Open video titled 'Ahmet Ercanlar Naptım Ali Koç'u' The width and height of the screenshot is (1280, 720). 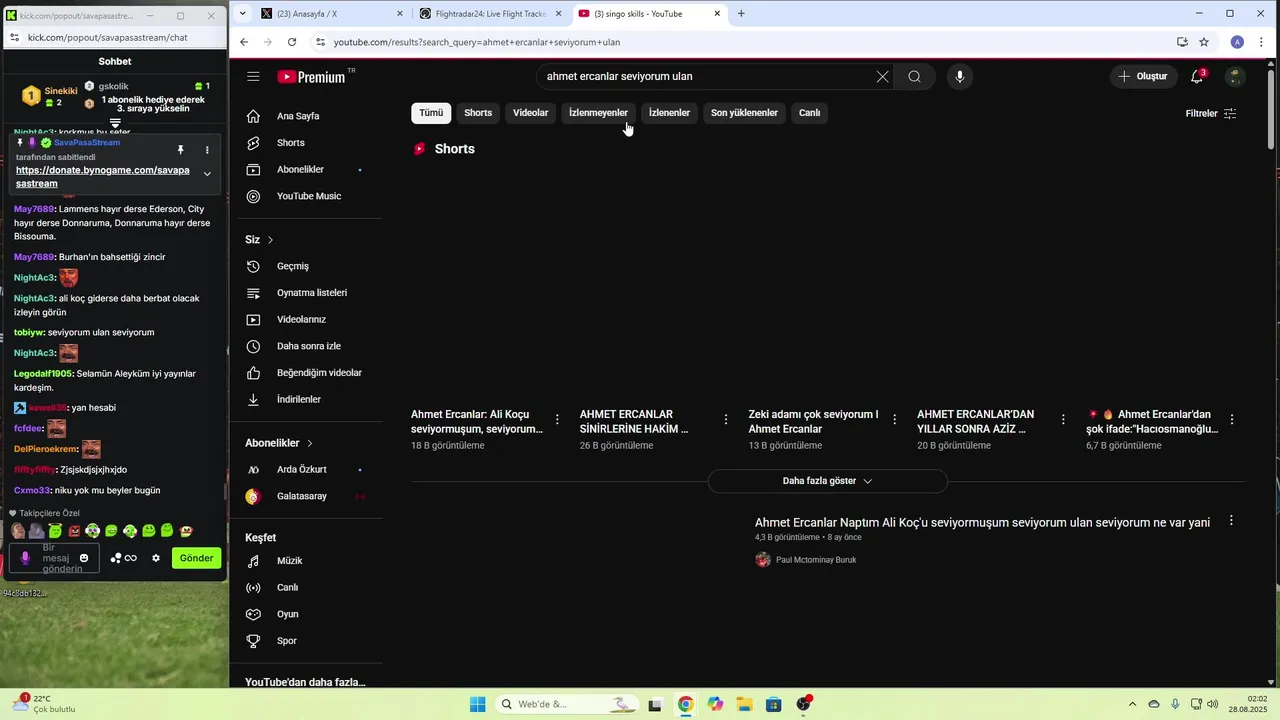982,523
